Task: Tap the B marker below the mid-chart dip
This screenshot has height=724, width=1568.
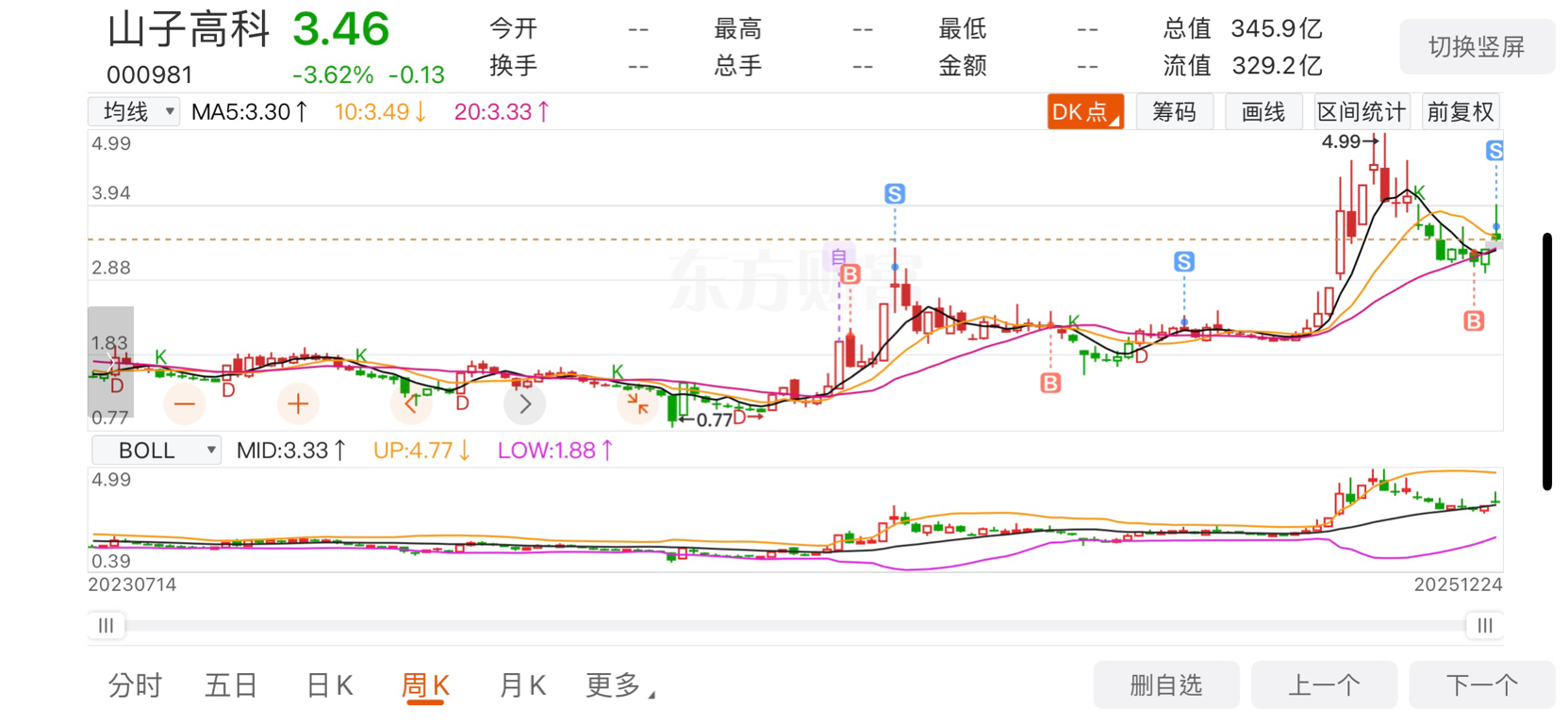Action: (x=1050, y=383)
